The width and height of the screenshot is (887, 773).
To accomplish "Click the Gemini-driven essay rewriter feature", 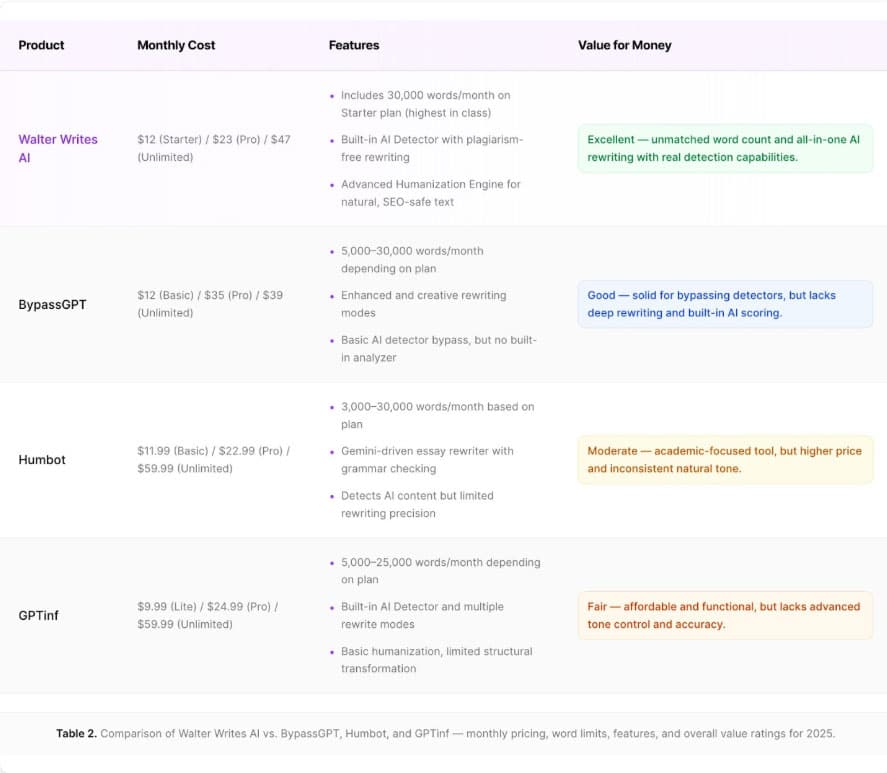I will coord(427,459).
